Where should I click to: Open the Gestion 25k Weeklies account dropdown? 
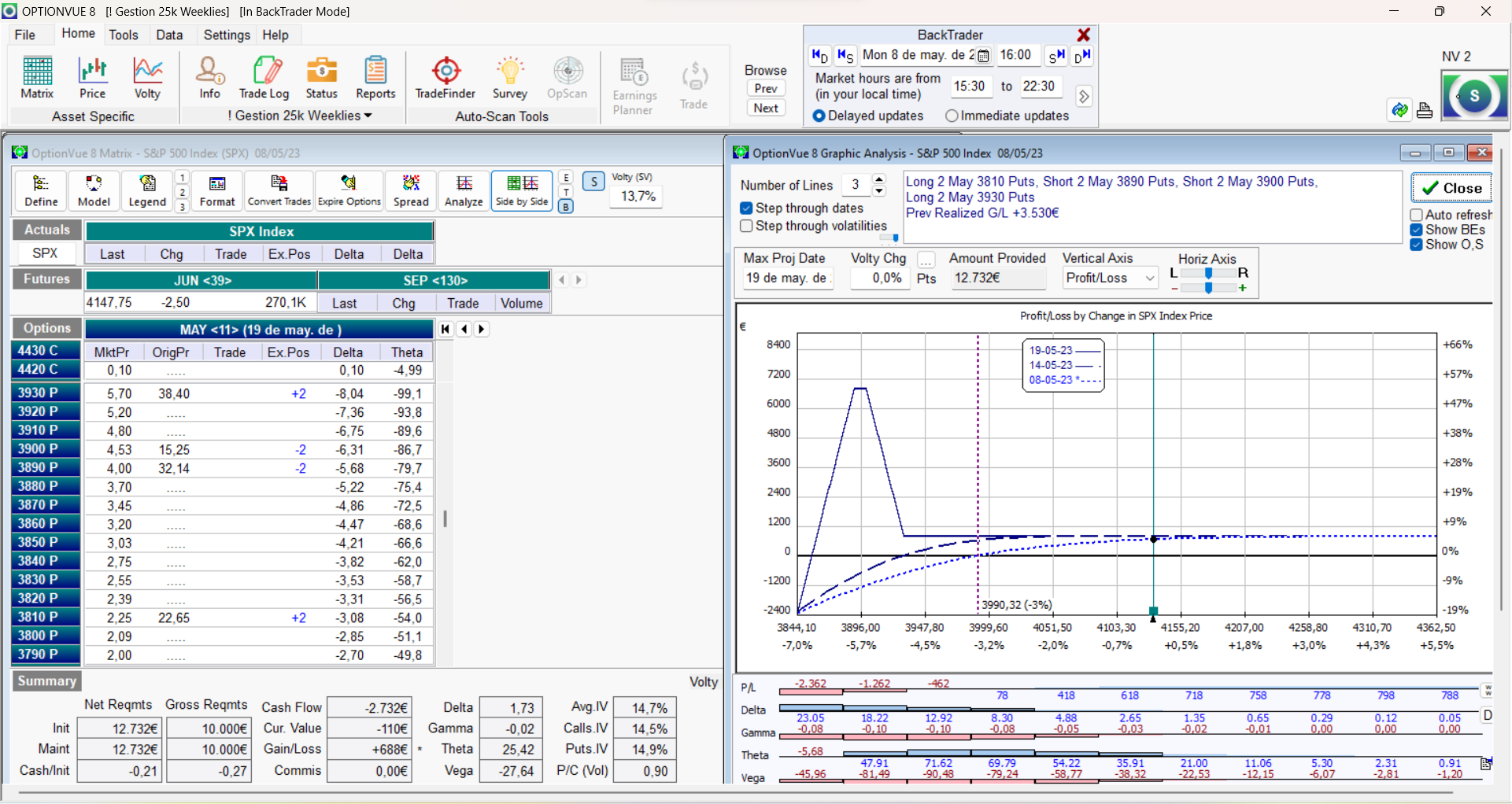click(301, 116)
